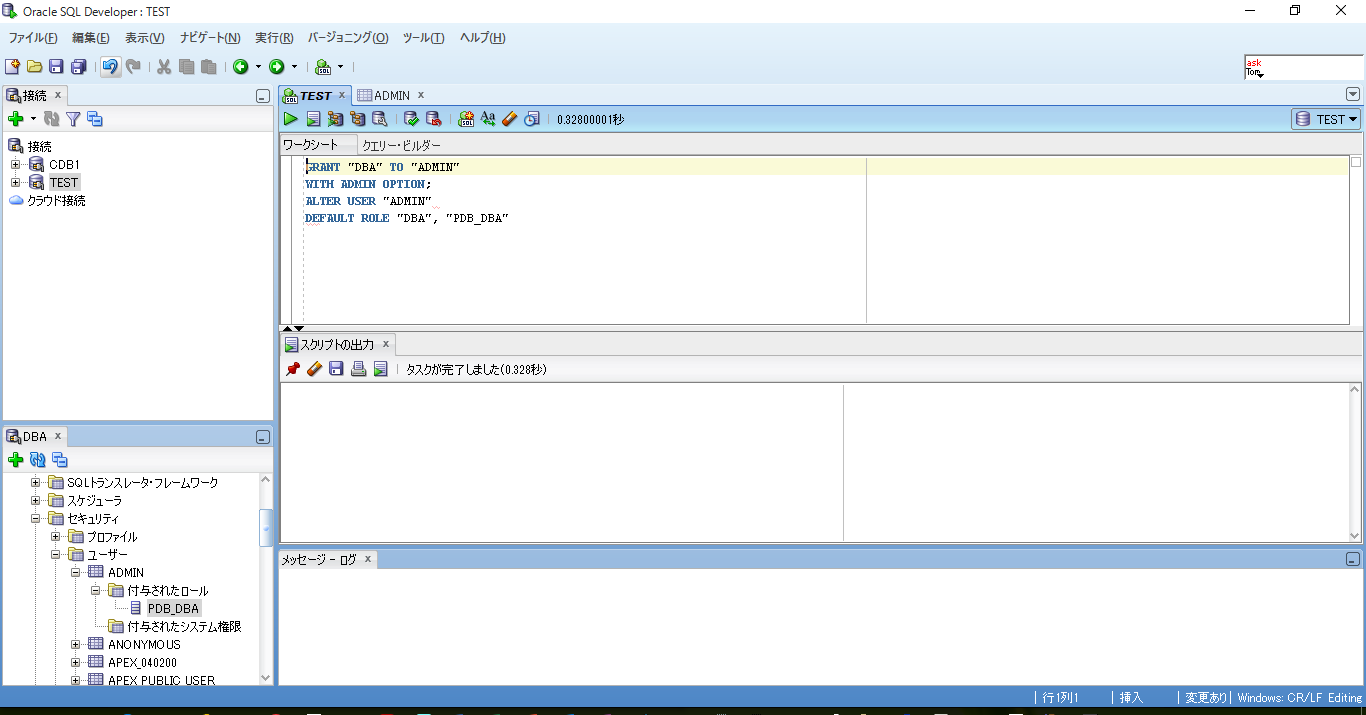
Task: Click the green Back navigation arrow
Action: pos(241,67)
